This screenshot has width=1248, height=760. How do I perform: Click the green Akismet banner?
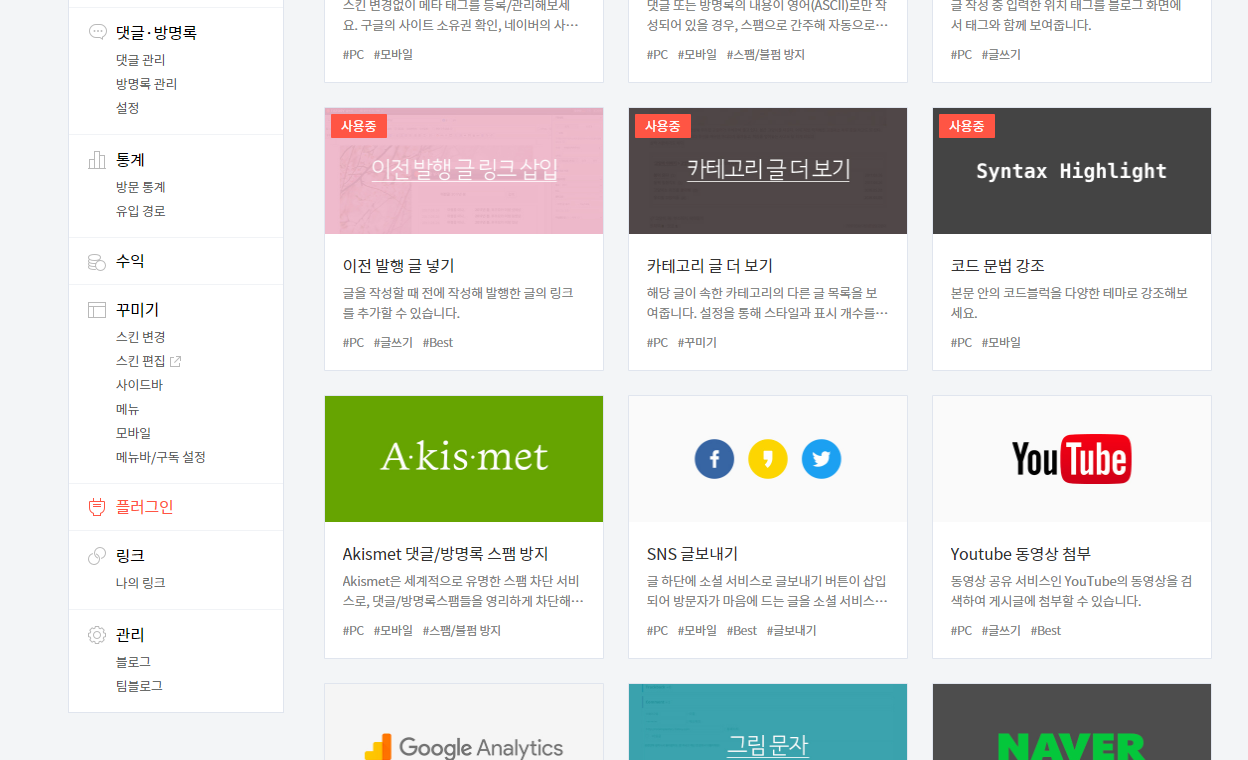coord(464,459)
